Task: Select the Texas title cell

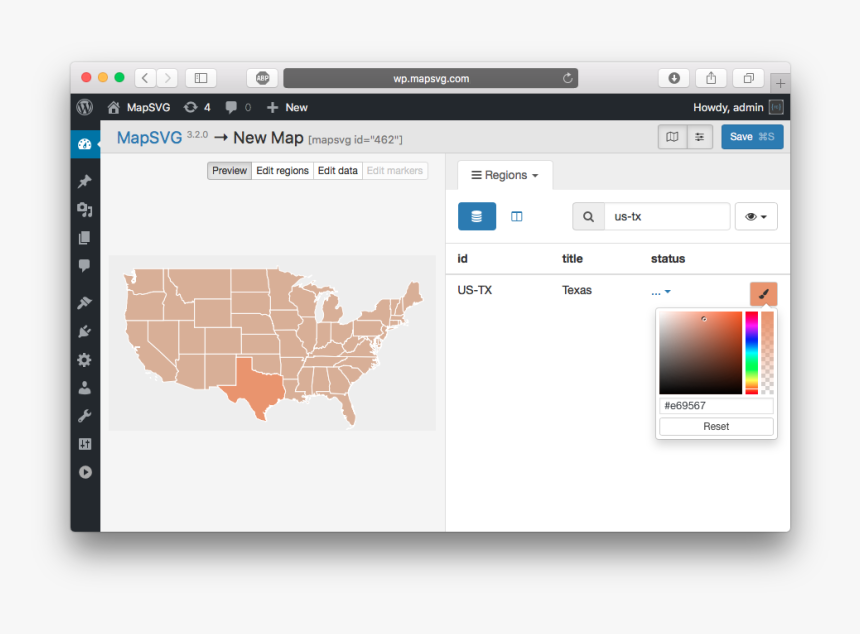Action: (x=576, y=290)
